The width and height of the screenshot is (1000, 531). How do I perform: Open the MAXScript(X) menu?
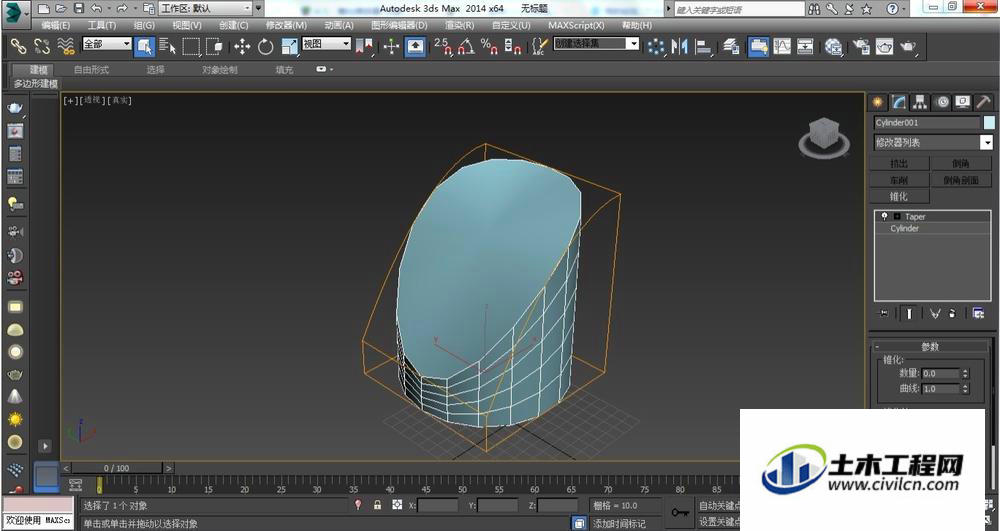pyautogui.click(x=576, y=25)
